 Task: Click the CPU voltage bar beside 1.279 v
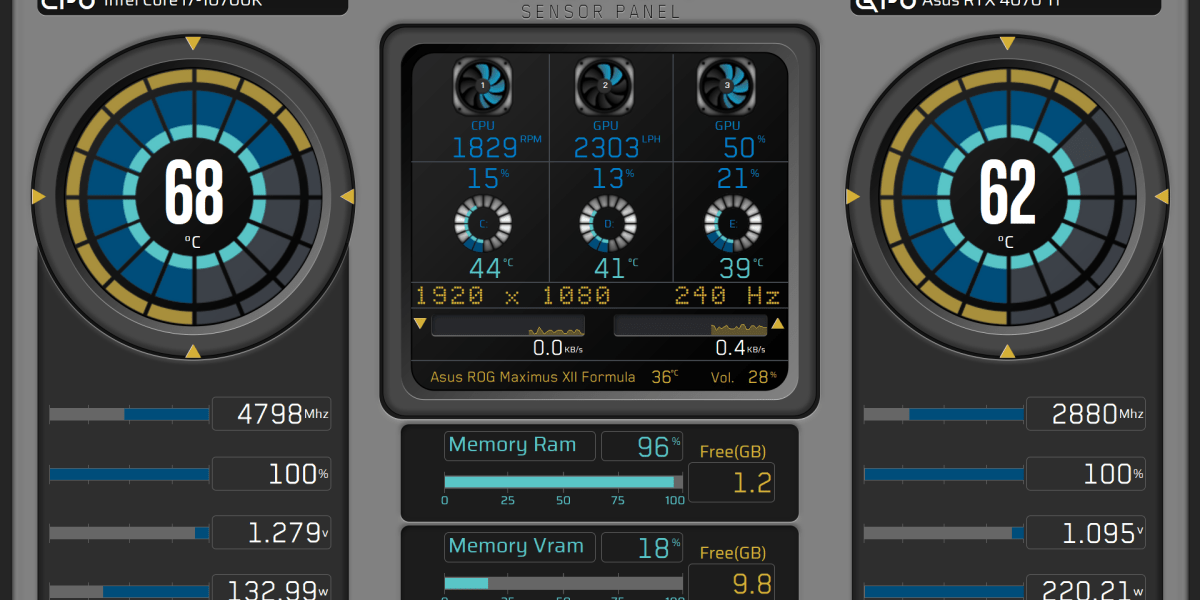click(129, 533)
